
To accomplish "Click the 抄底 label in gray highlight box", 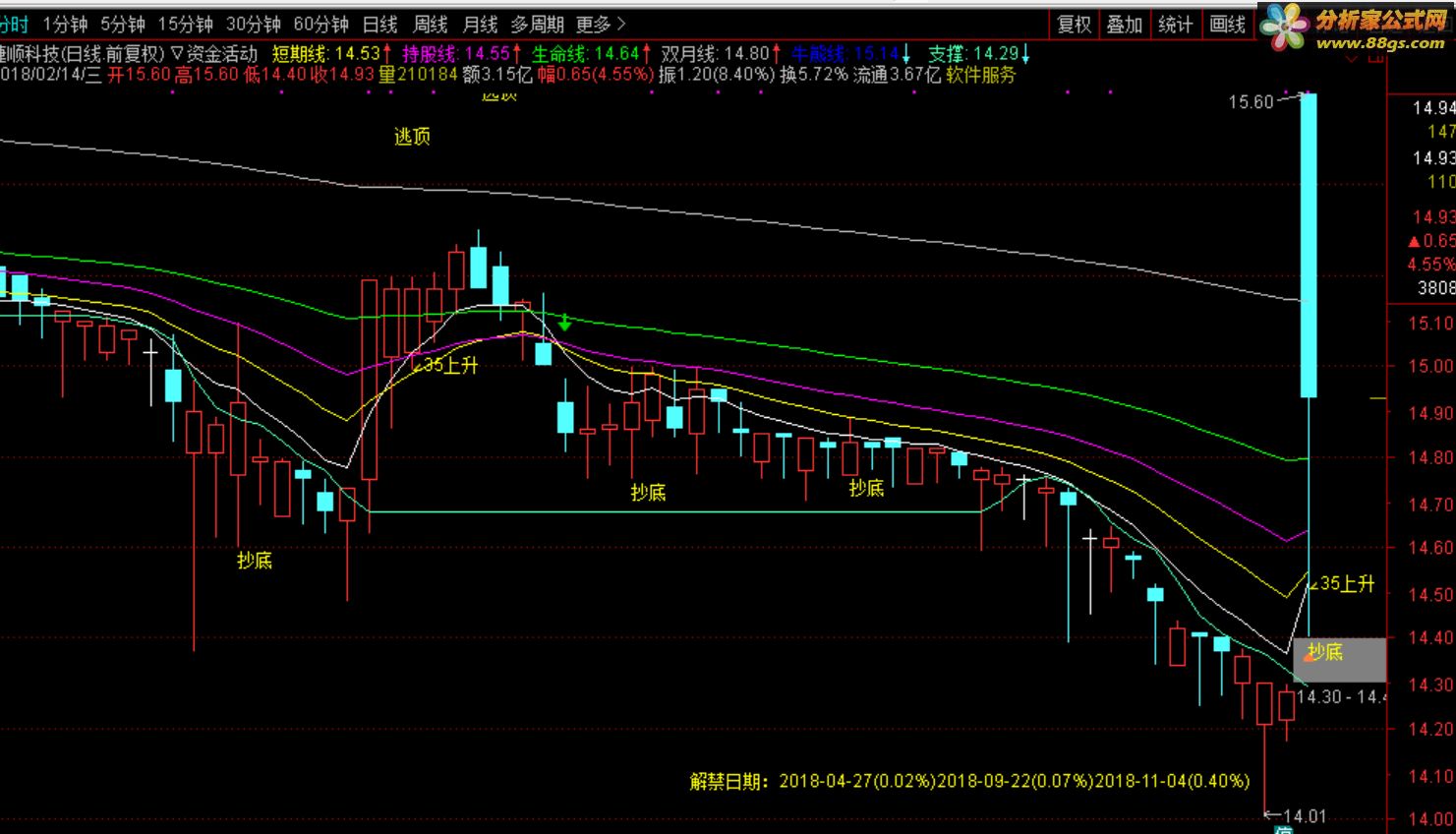I will 1325,651.
